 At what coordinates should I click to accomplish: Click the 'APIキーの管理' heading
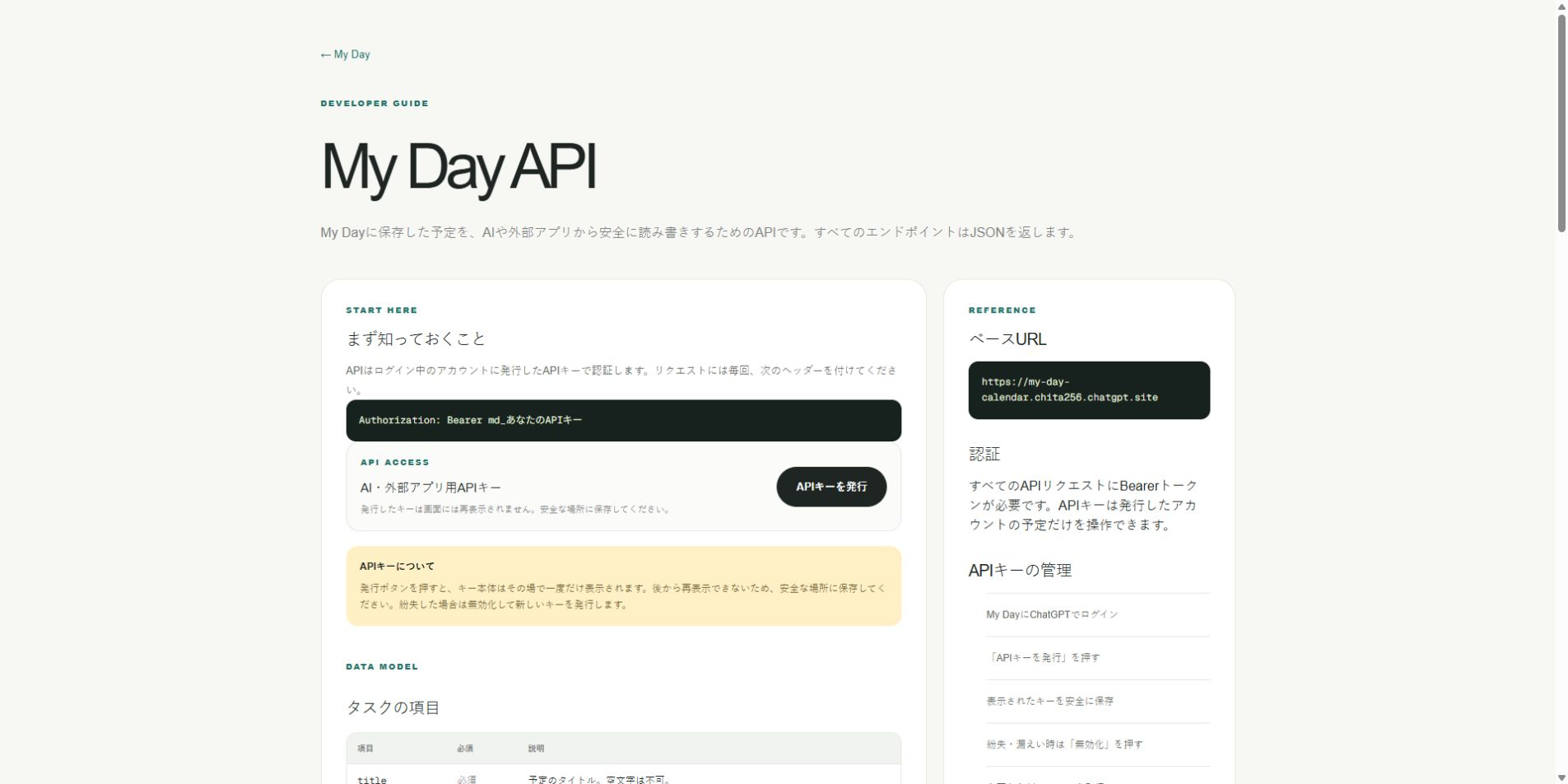coord(1020,570)
